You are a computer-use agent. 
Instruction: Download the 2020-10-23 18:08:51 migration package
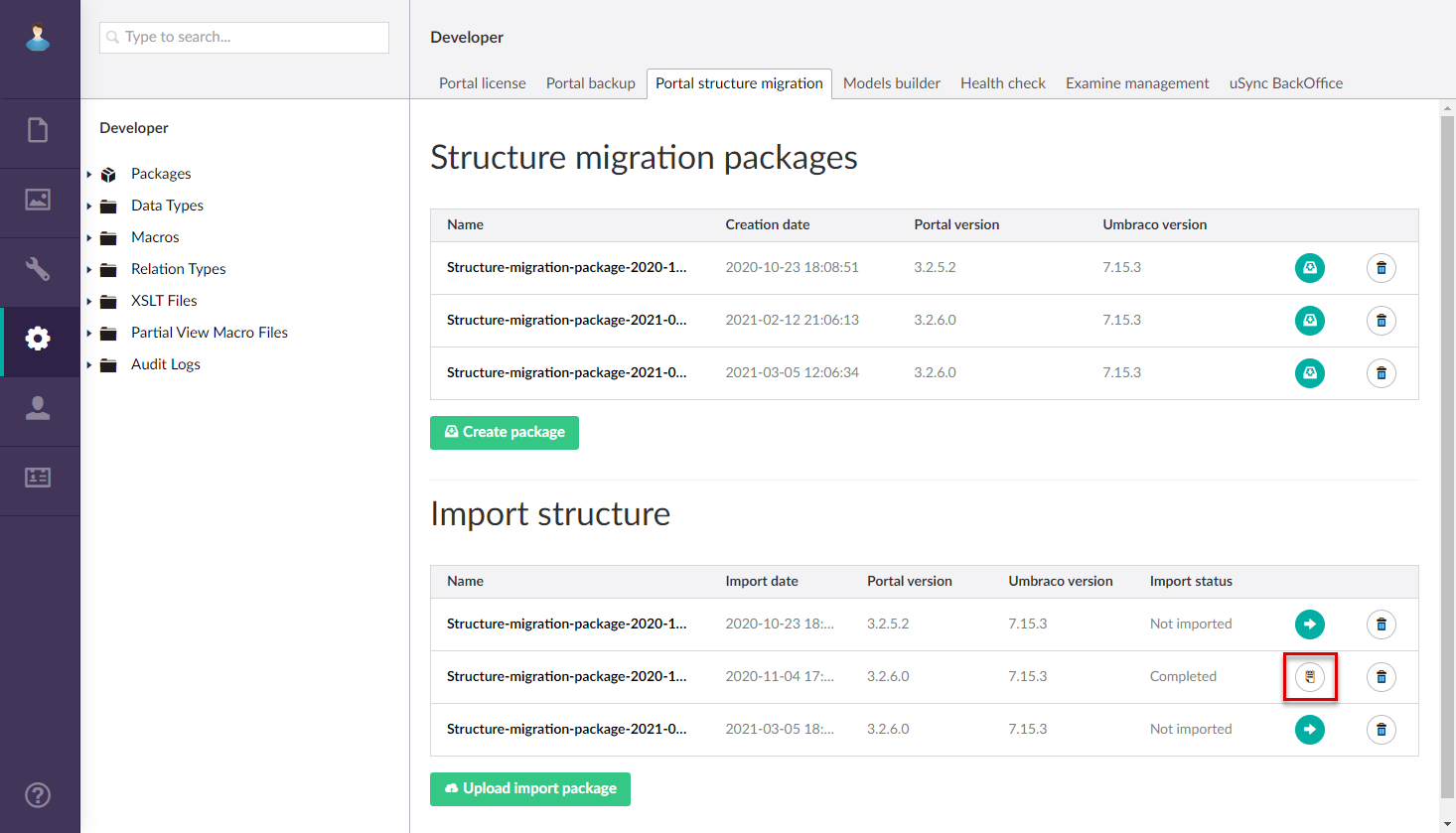point(1309,268)
